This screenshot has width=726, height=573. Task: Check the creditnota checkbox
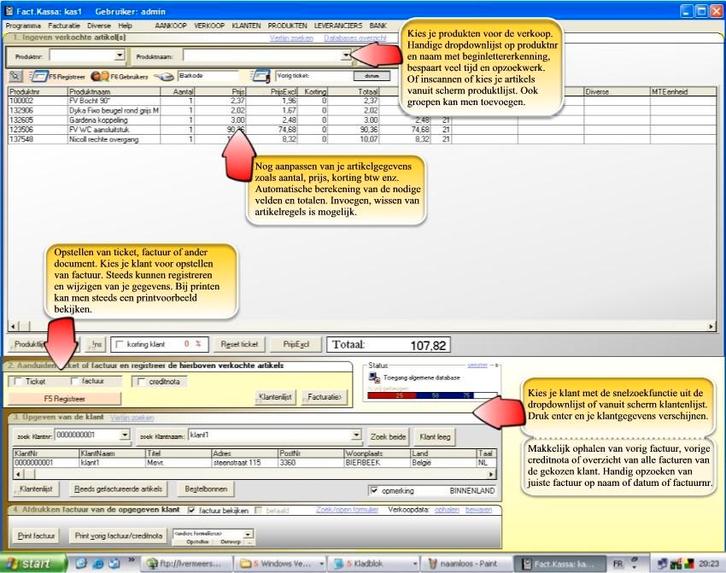click(x=139, y=381)
